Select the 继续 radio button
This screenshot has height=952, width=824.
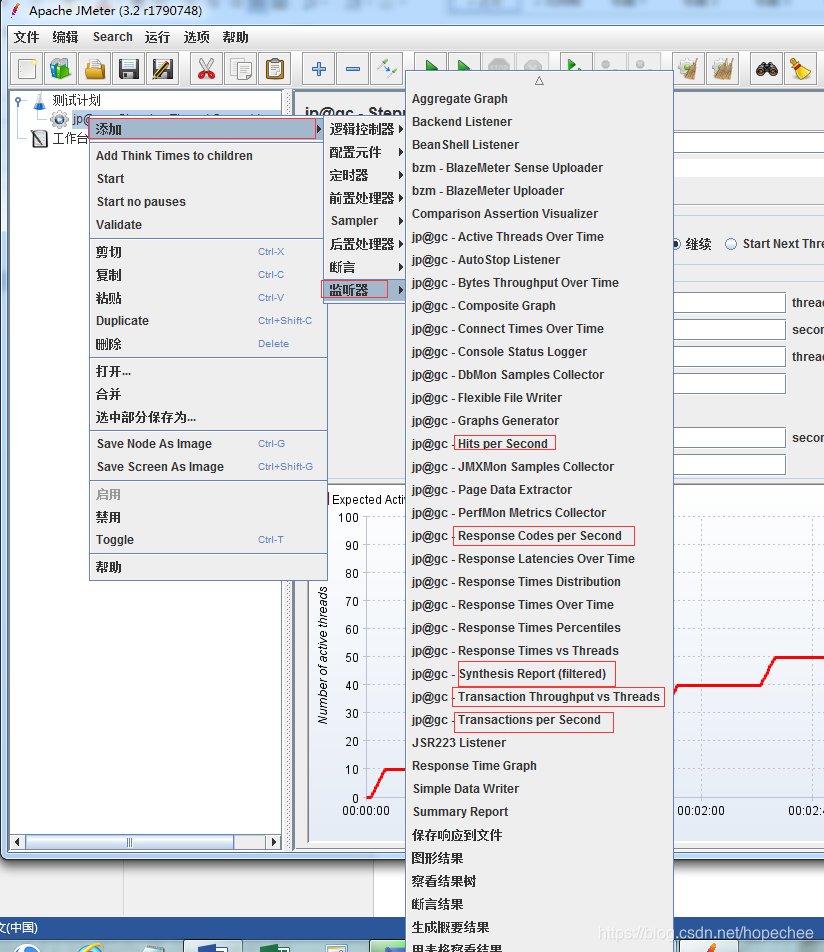(x=676, y=244)
